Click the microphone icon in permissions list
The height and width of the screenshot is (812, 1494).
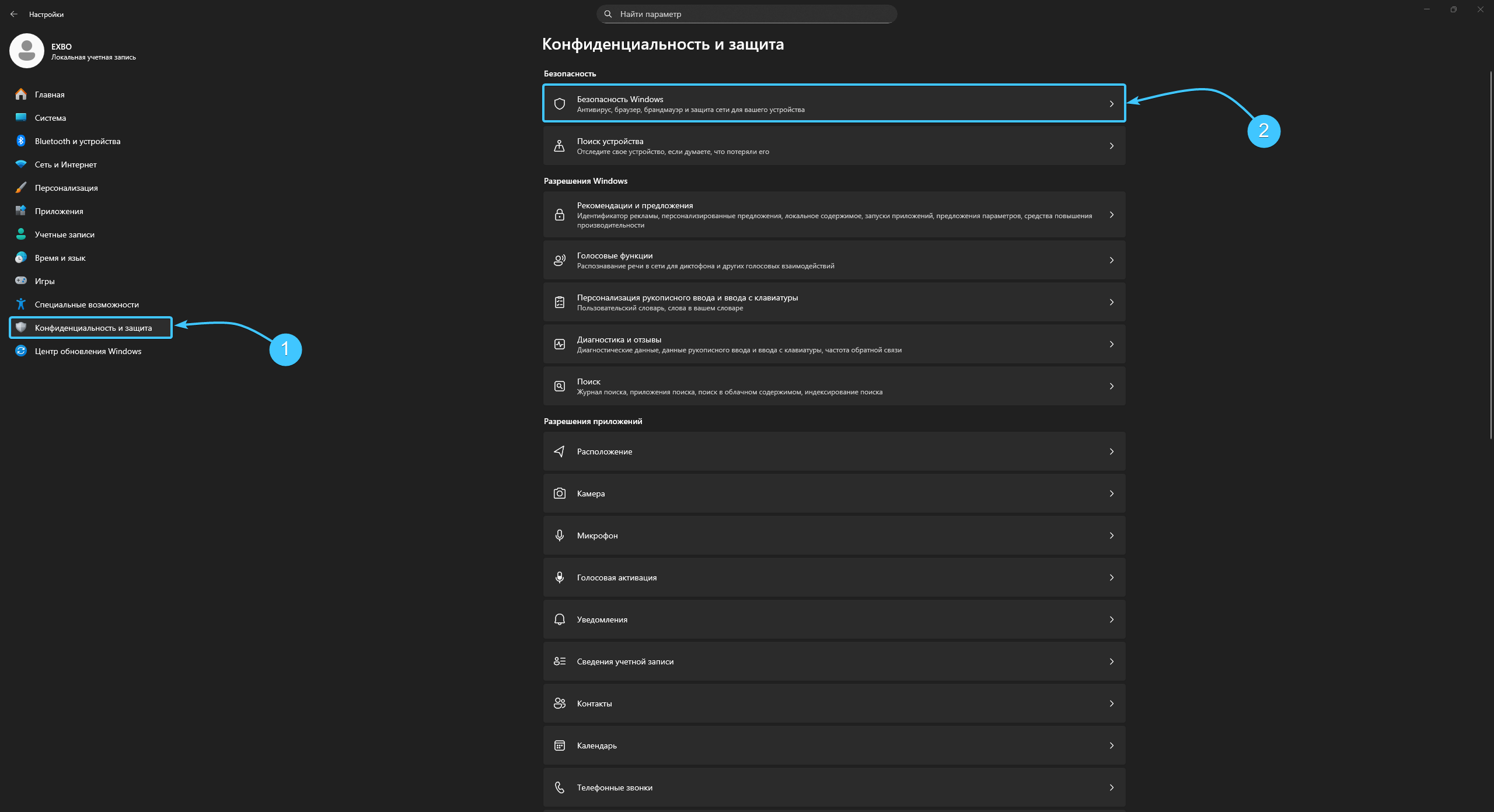(559, 535)
